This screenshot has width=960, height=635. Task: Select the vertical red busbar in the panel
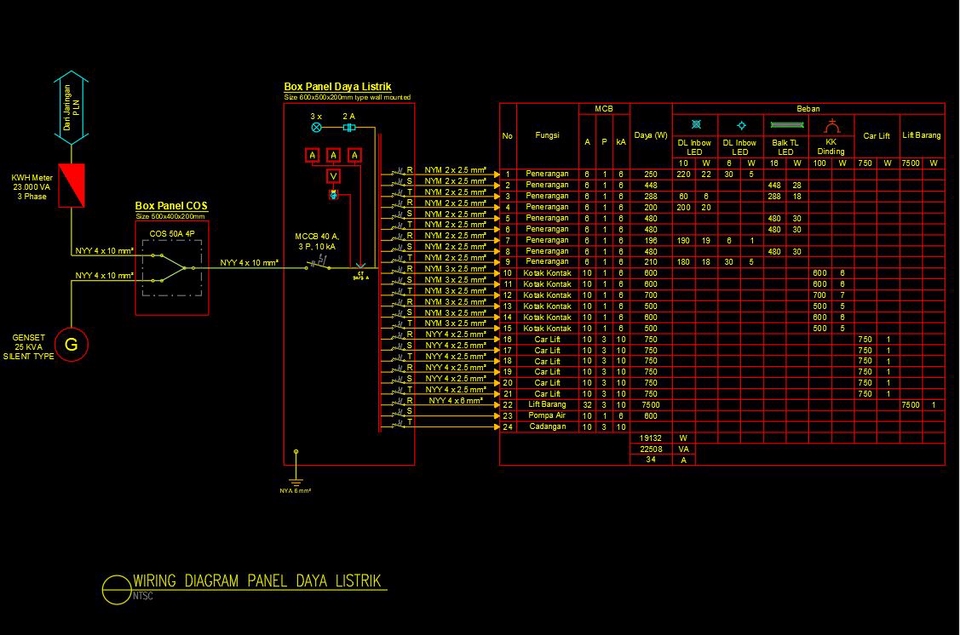pos(380,283)
